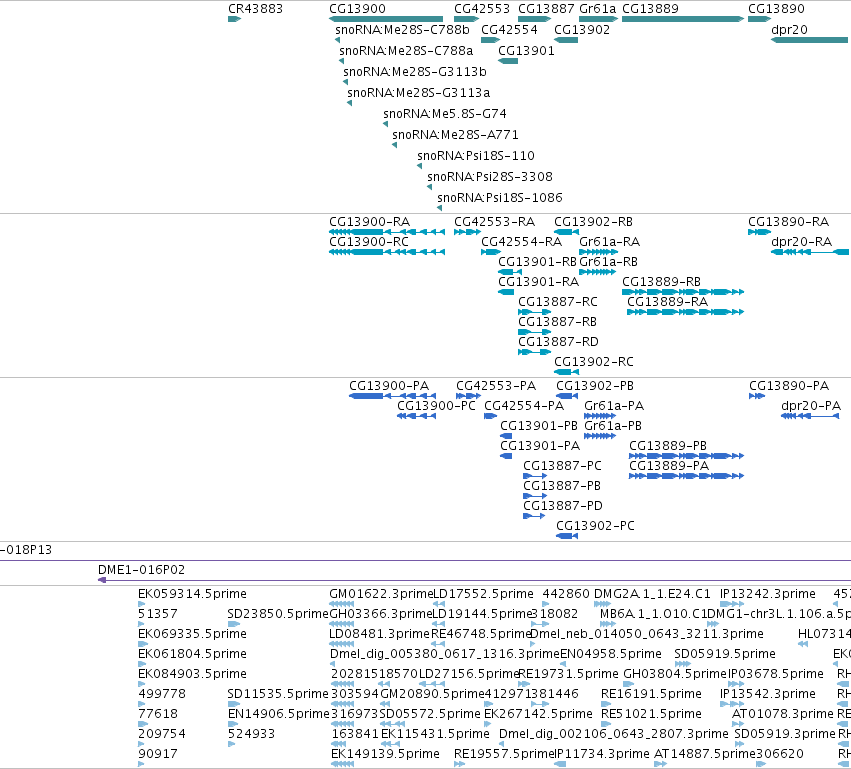Click protein Gr61a-PB
Screen dimensions: 851x769
point(600,436)
